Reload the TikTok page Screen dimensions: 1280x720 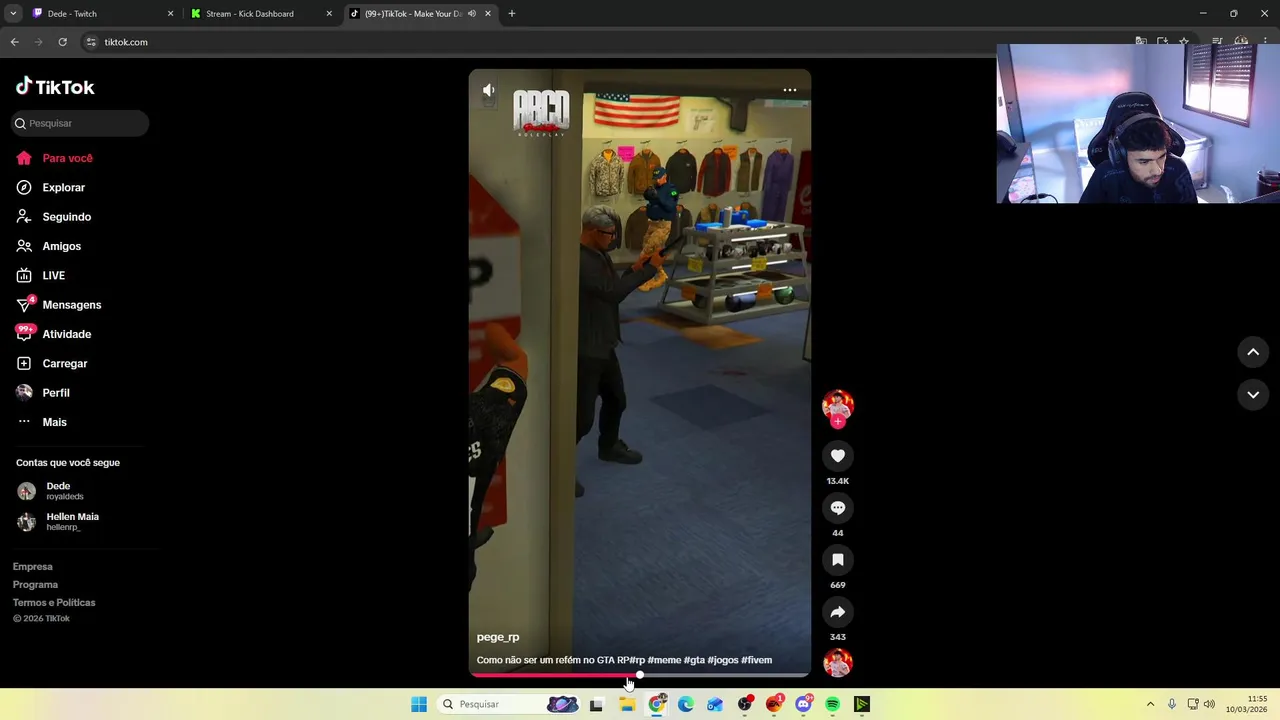pyautogui.click(x=62, y=42)
